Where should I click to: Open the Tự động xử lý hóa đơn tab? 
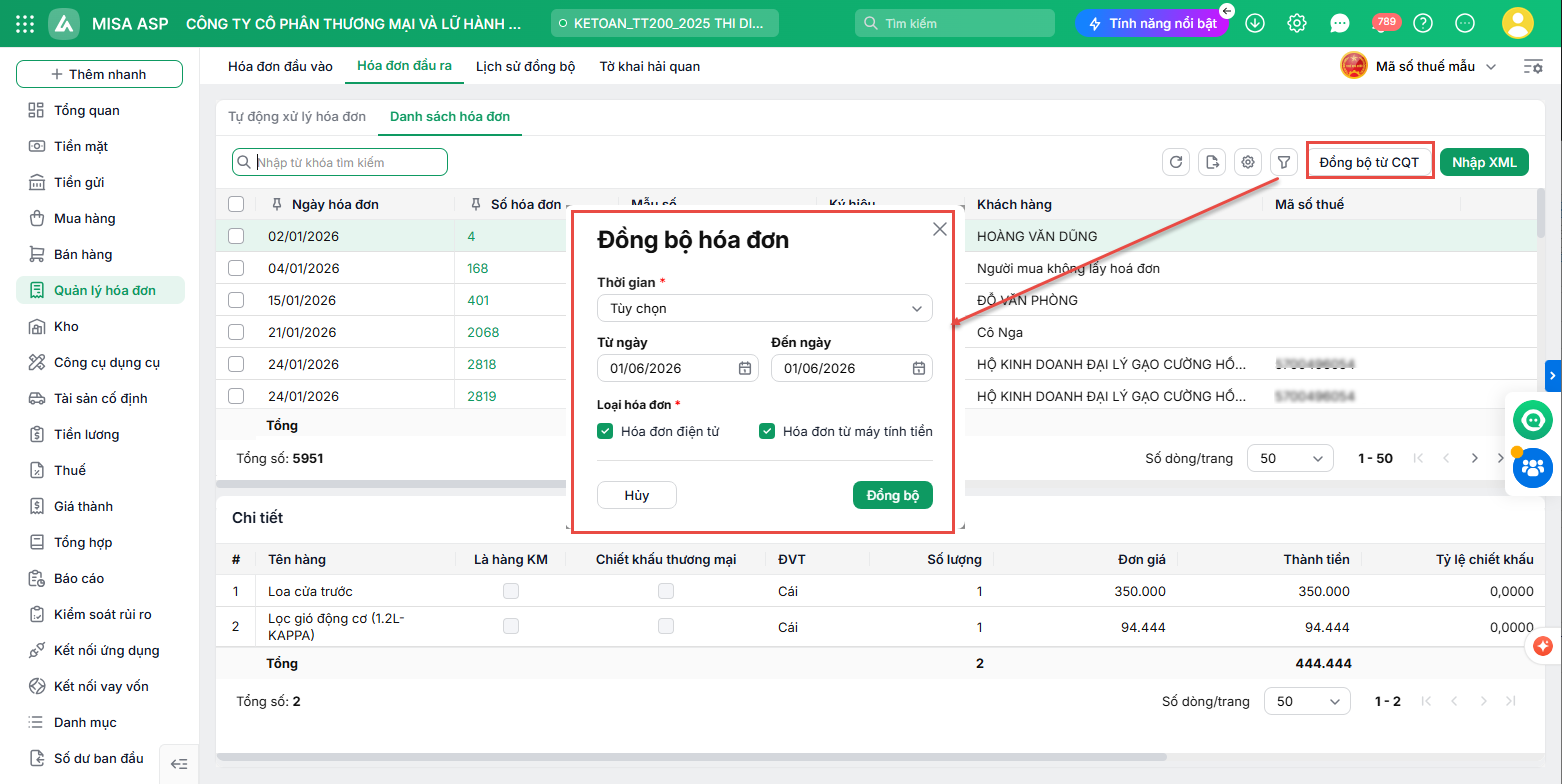tap(297, 116)
